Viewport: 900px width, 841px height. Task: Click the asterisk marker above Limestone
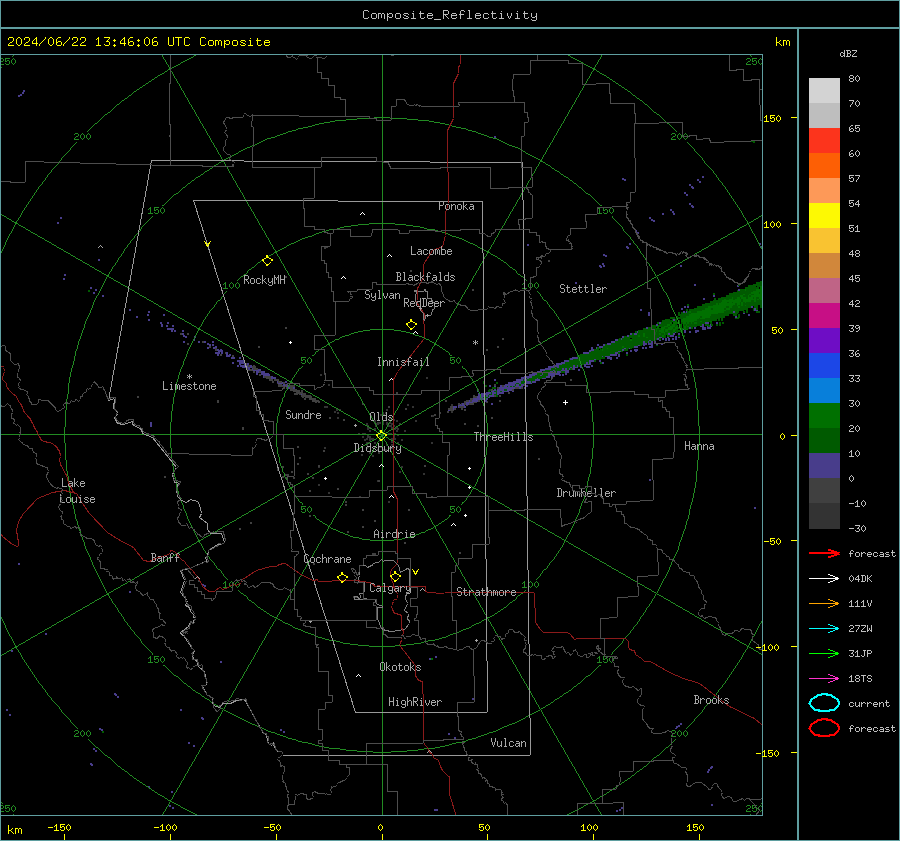tap(189, 377)
